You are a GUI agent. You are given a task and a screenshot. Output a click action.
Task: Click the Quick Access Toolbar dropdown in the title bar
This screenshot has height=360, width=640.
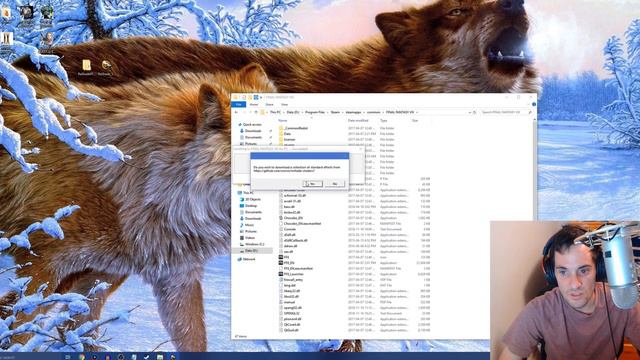(261, 98)
